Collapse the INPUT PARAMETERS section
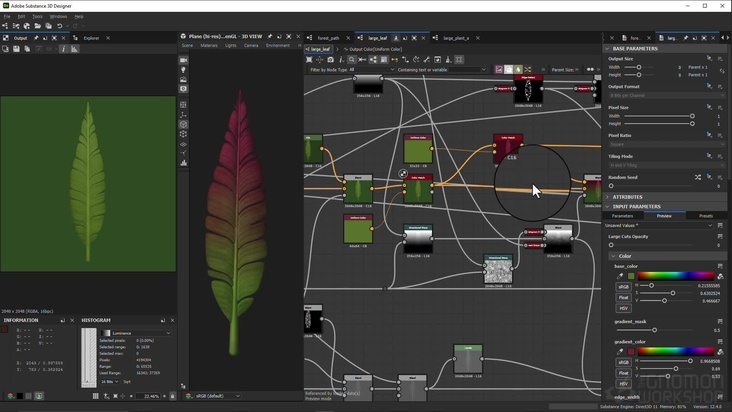Viewport: 732px width, 412px height. [x=607, y=206]
